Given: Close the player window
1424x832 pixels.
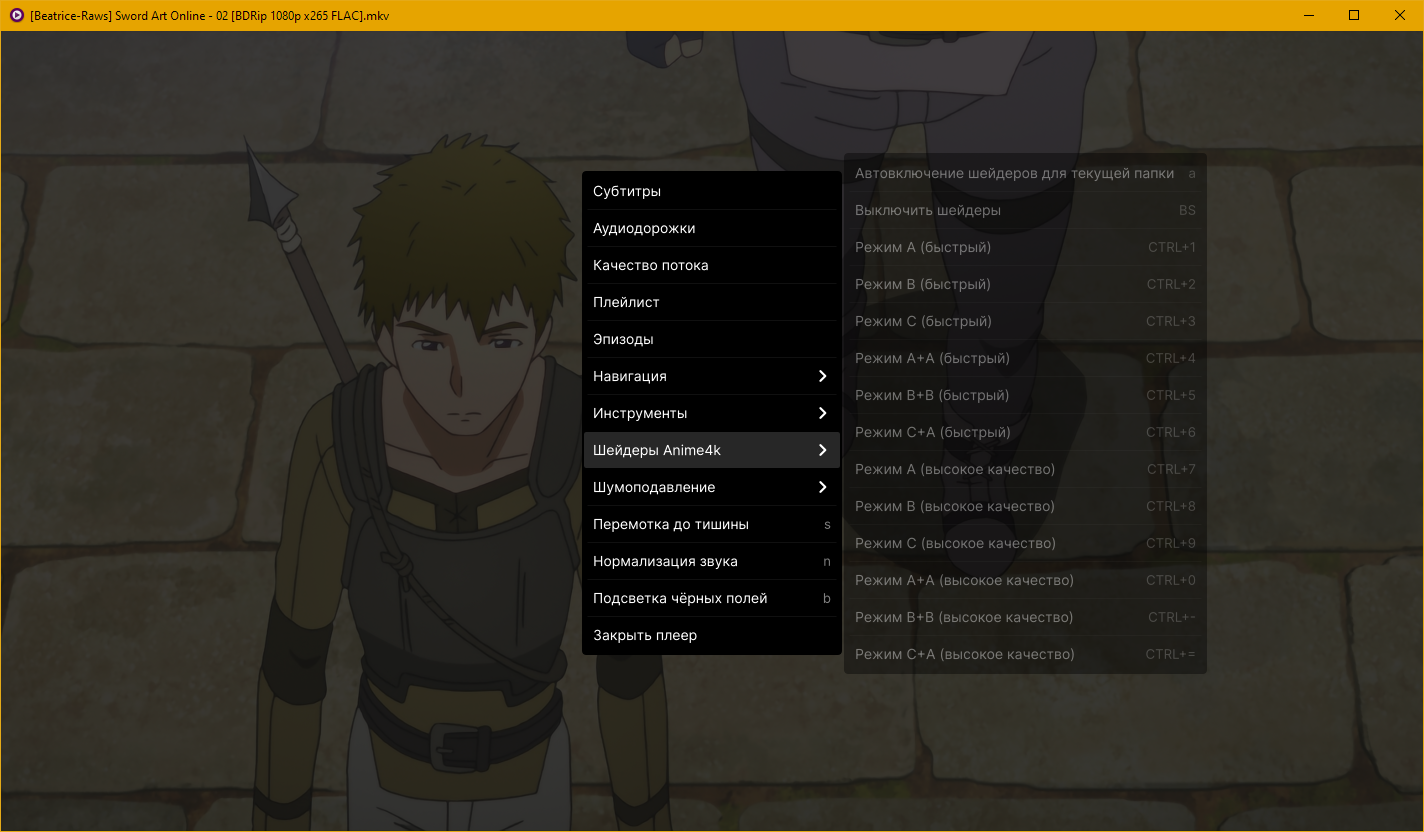Looking at the screenshot, I should pos(1400,15).
